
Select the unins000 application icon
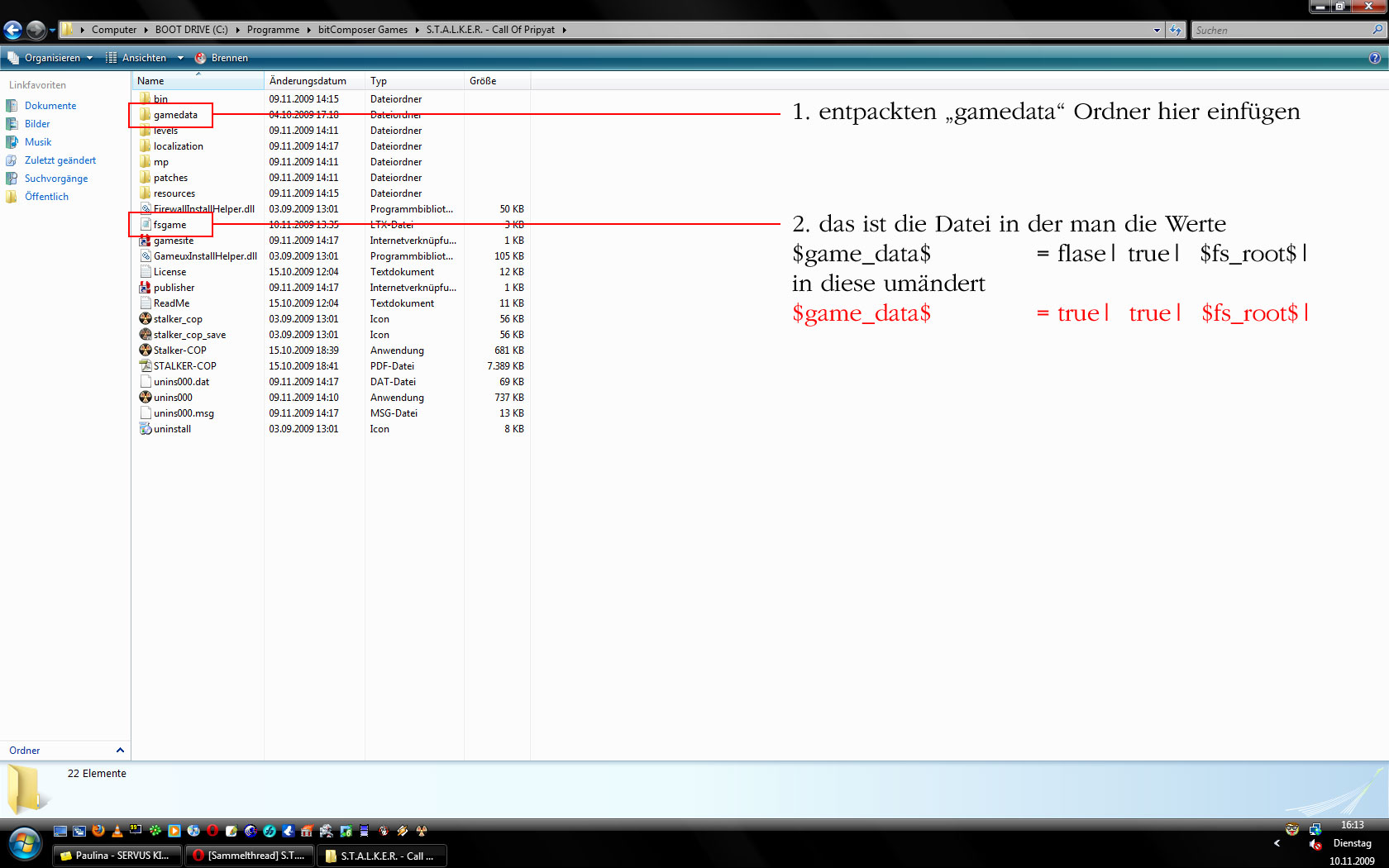[146, 398]
